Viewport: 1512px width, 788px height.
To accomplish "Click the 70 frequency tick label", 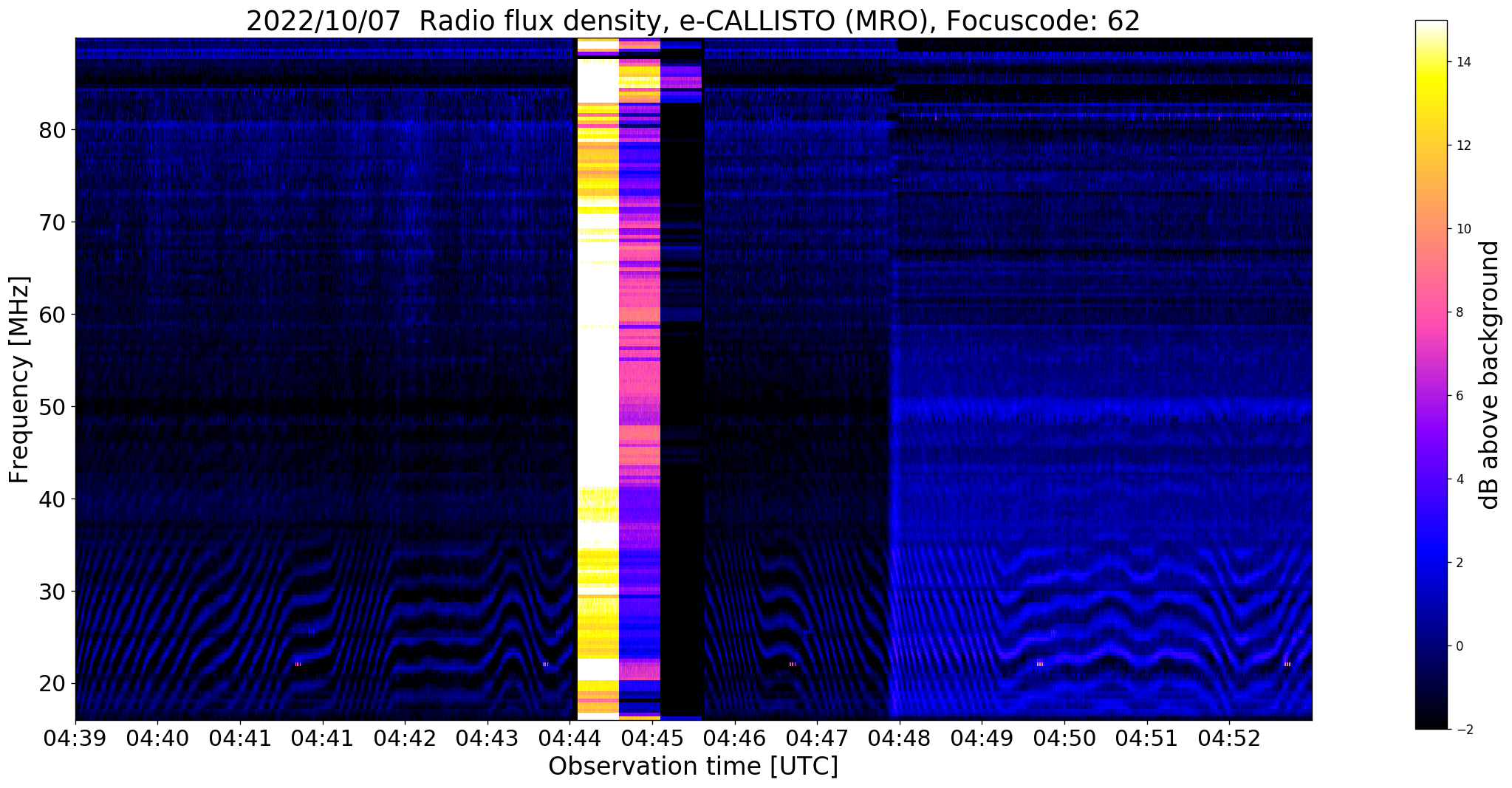I will [x=52, y=222].
